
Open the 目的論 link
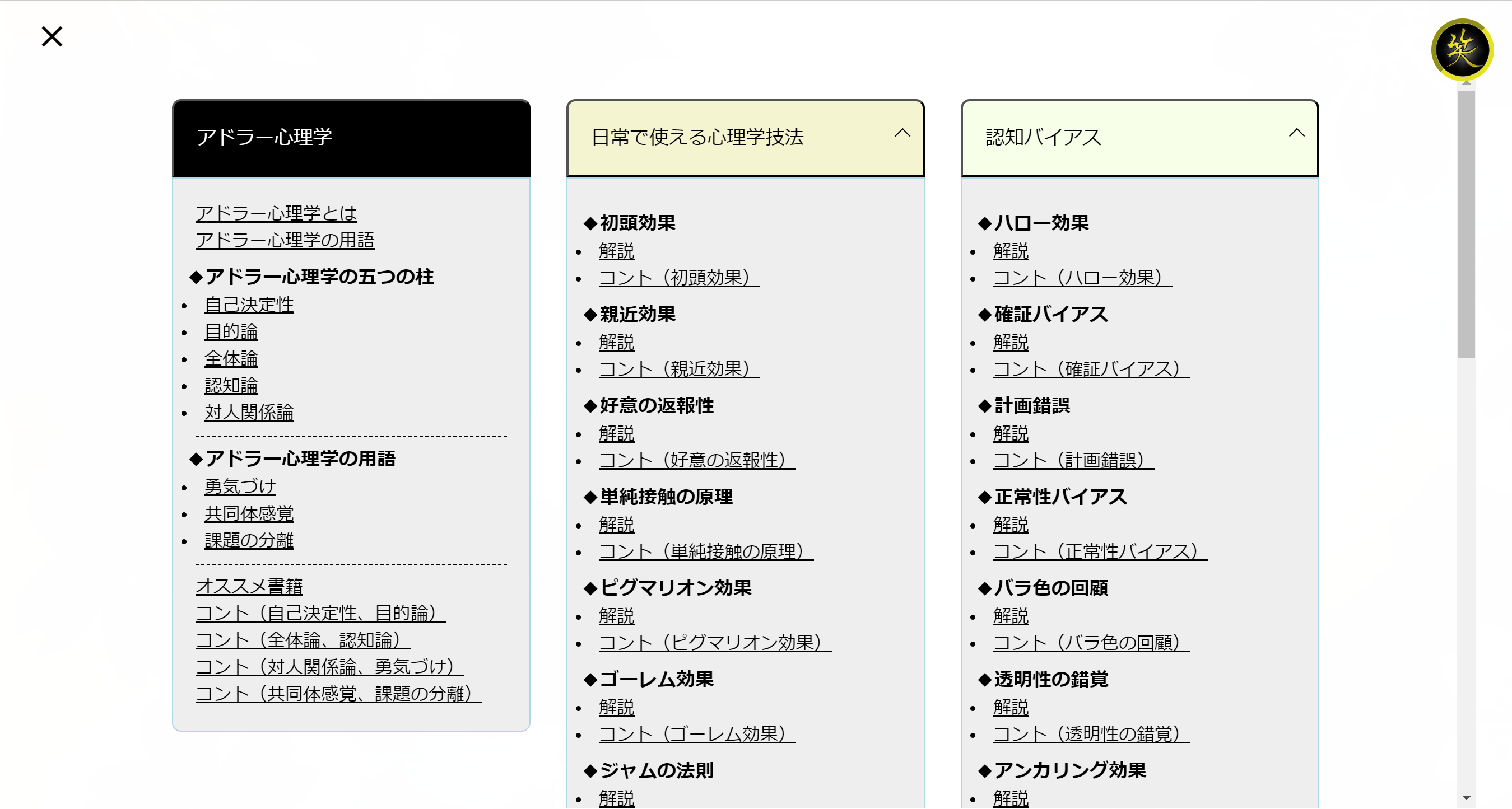[231, 332]
